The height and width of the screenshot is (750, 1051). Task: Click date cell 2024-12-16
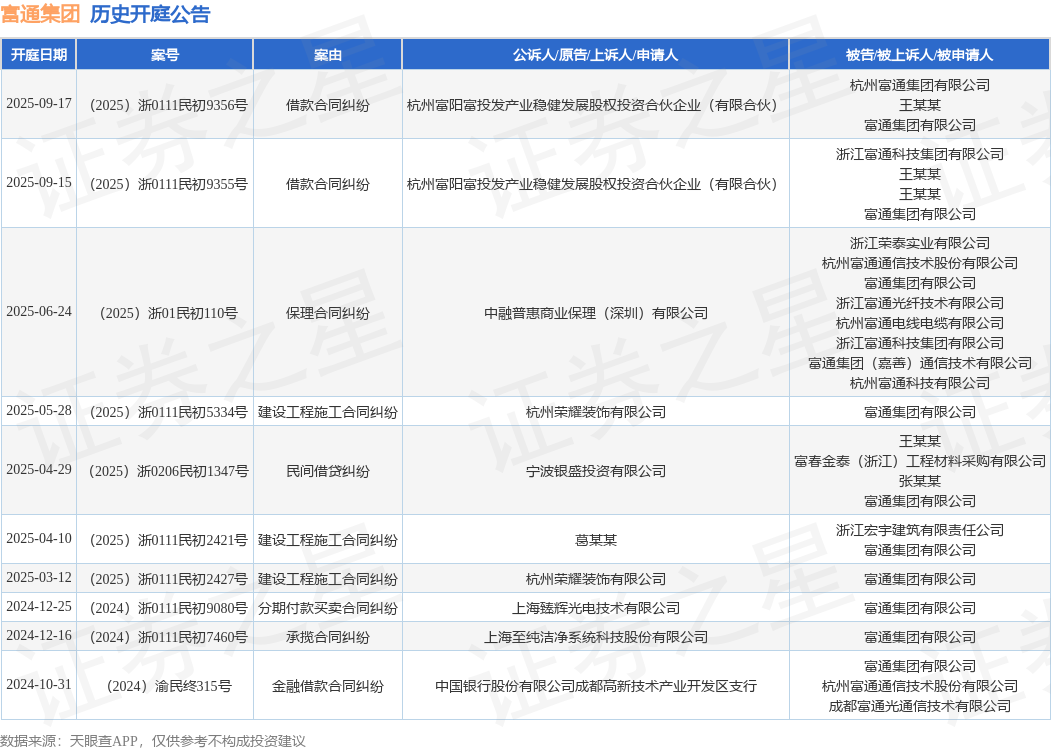point(39,635)
